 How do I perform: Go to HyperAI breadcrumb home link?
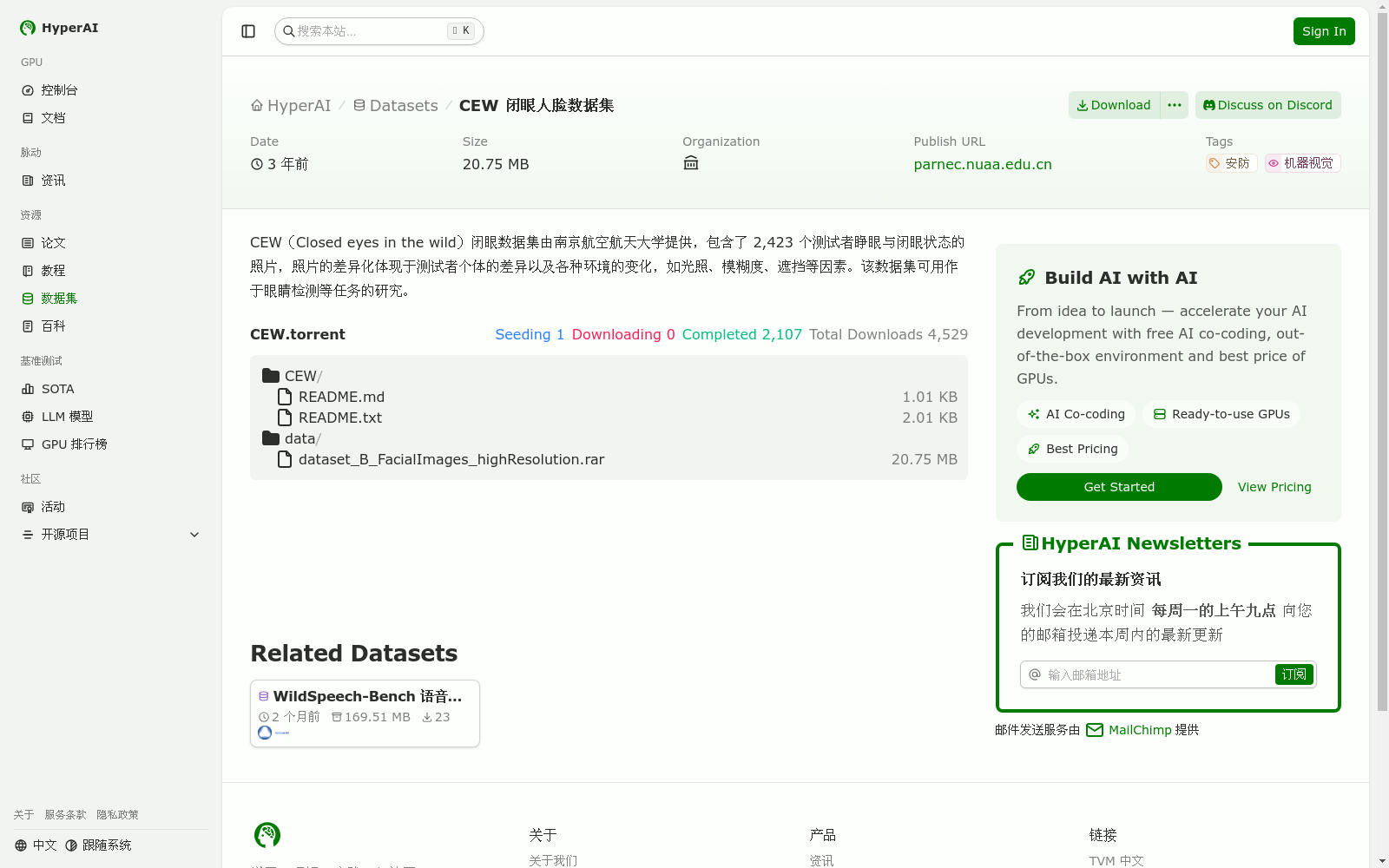291,106
